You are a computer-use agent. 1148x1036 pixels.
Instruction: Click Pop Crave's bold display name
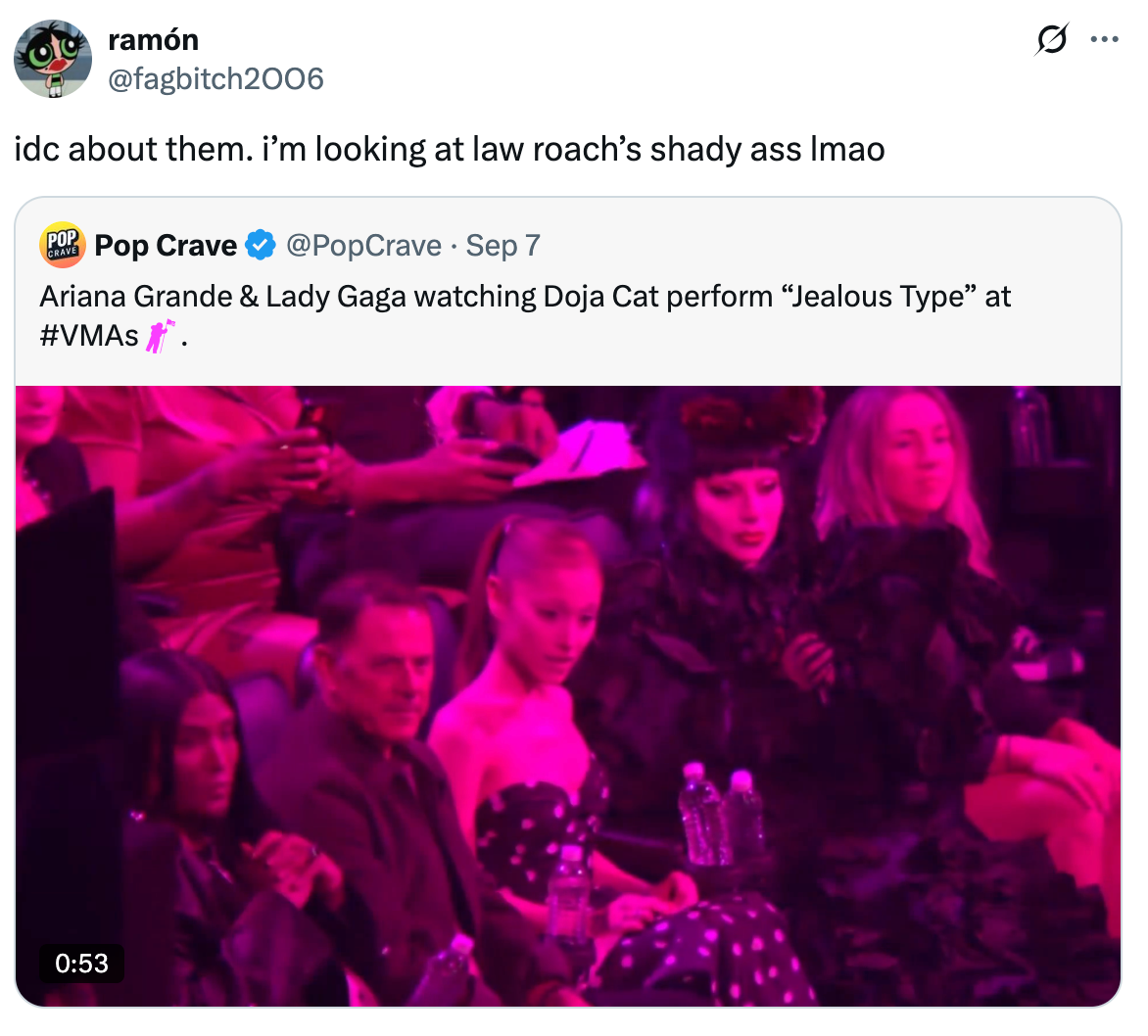tap(167, 245)
